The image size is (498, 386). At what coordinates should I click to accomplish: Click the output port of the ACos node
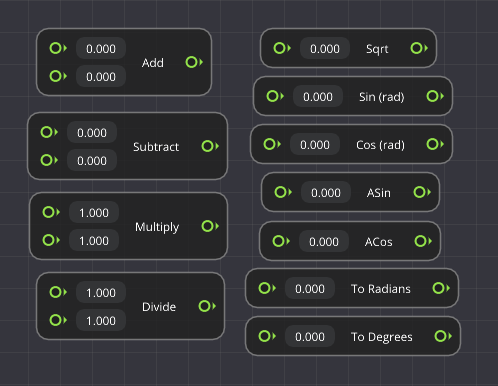tap(423, 241)
